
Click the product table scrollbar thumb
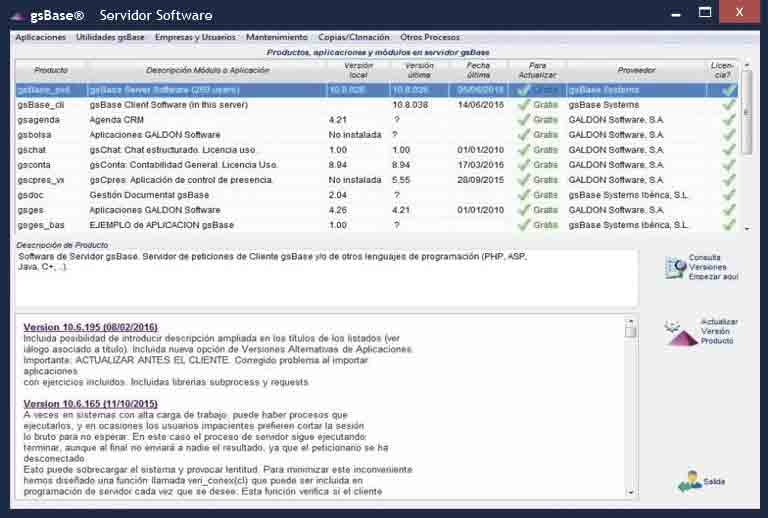click(747, 112)
